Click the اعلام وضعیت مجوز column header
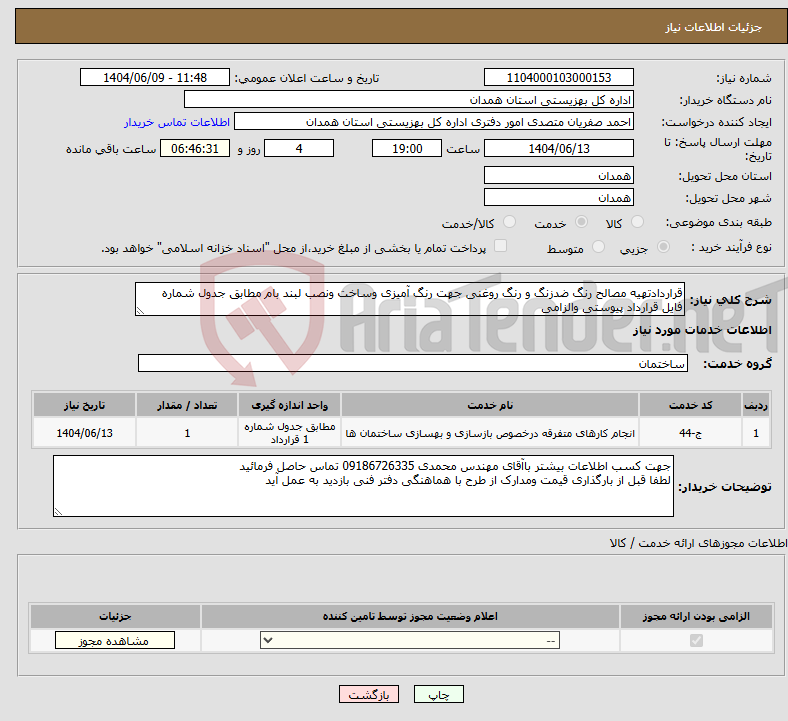The height and width of the screenshot is (721, 788). (x=410, y=616)
